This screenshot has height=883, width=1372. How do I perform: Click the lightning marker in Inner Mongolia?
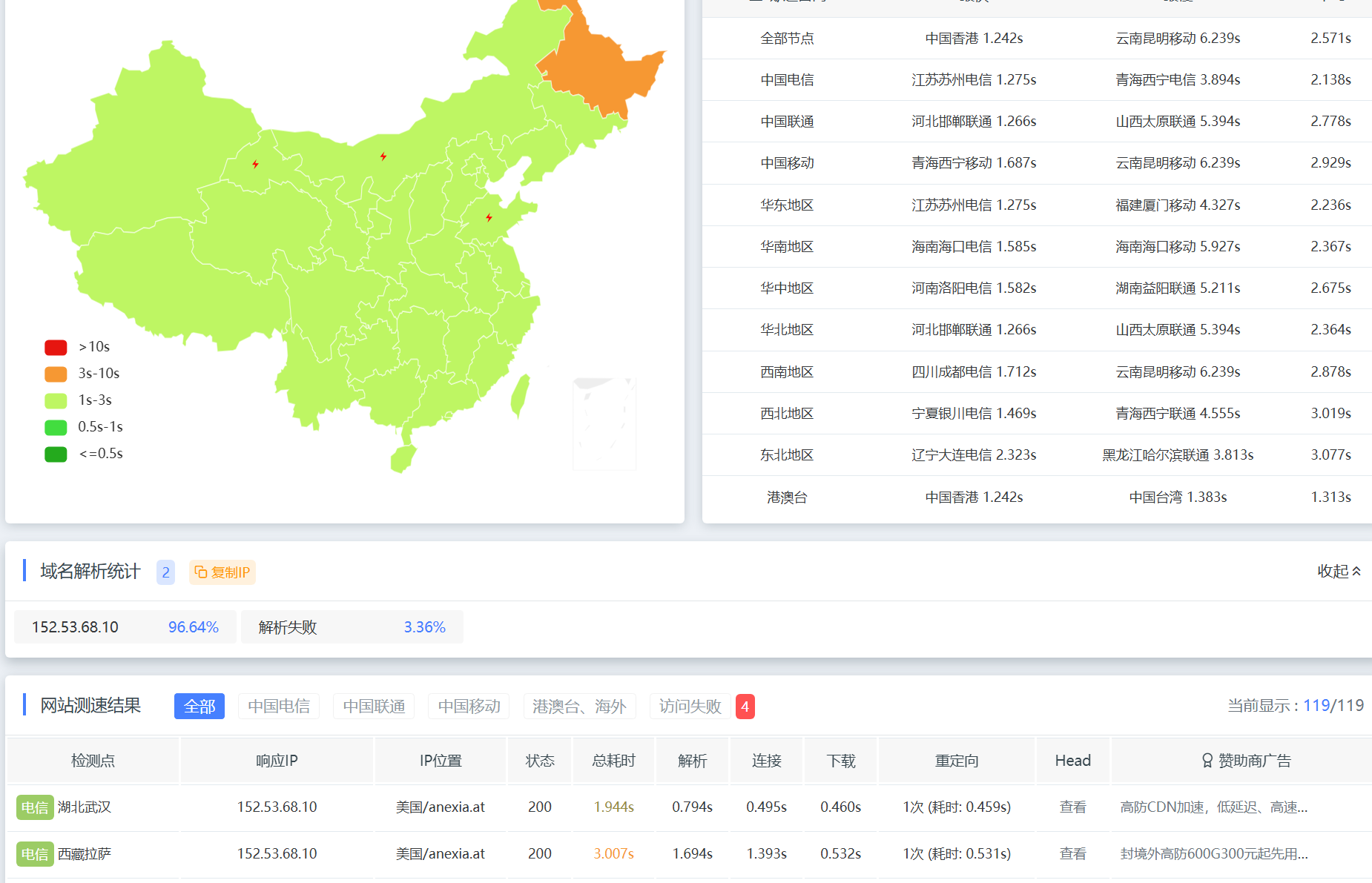(x=383, y=156)
